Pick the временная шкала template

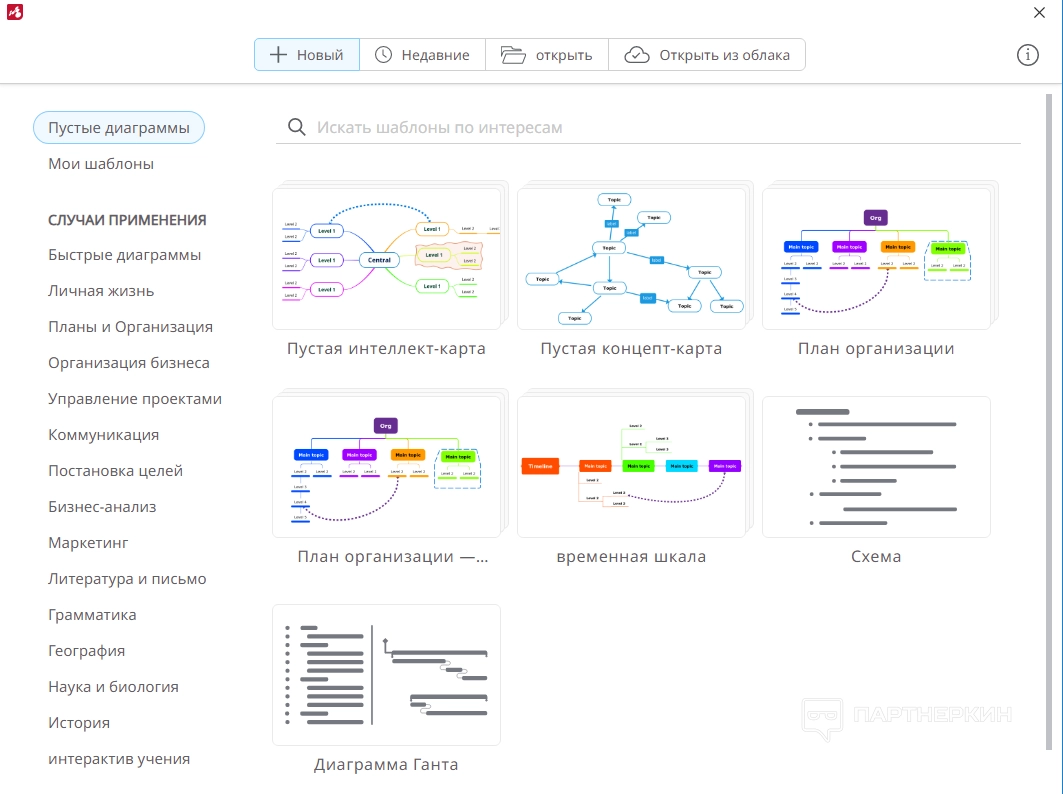[631, 467]
